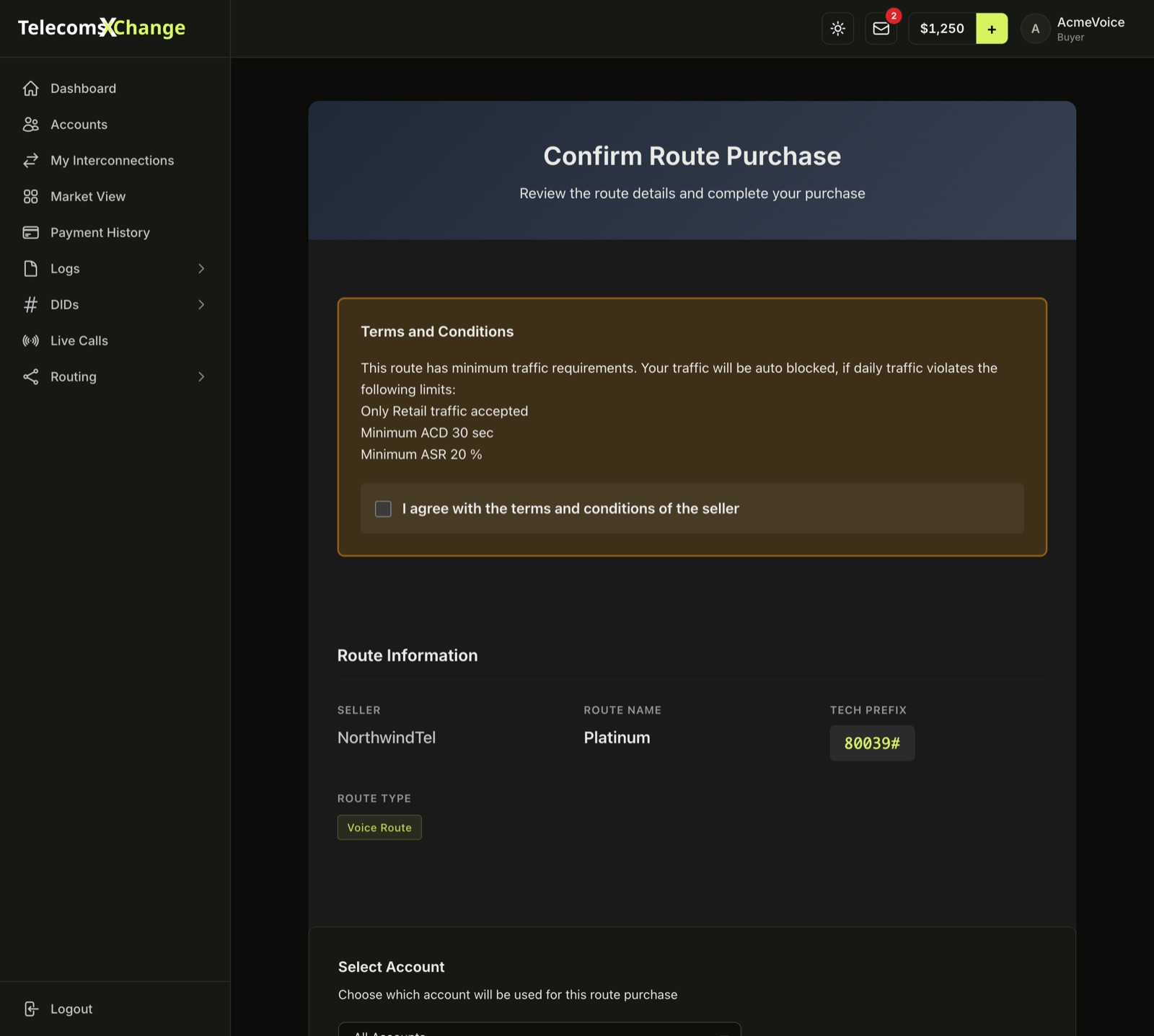Click the My Interconnections arrows icon

point(30,160)
